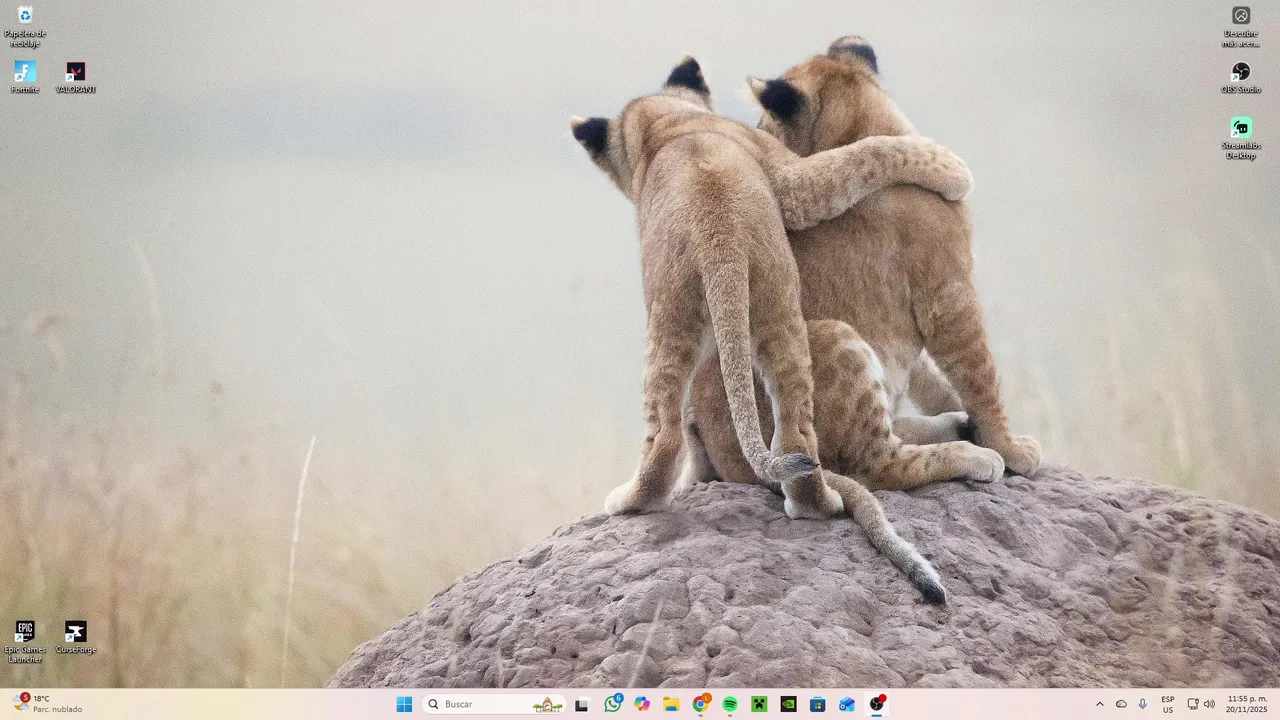This screenshot has width=1280, height=720.
Task: Click the 'Descubre más acerca' wallpaper info icon
Action: [1241, 26]
